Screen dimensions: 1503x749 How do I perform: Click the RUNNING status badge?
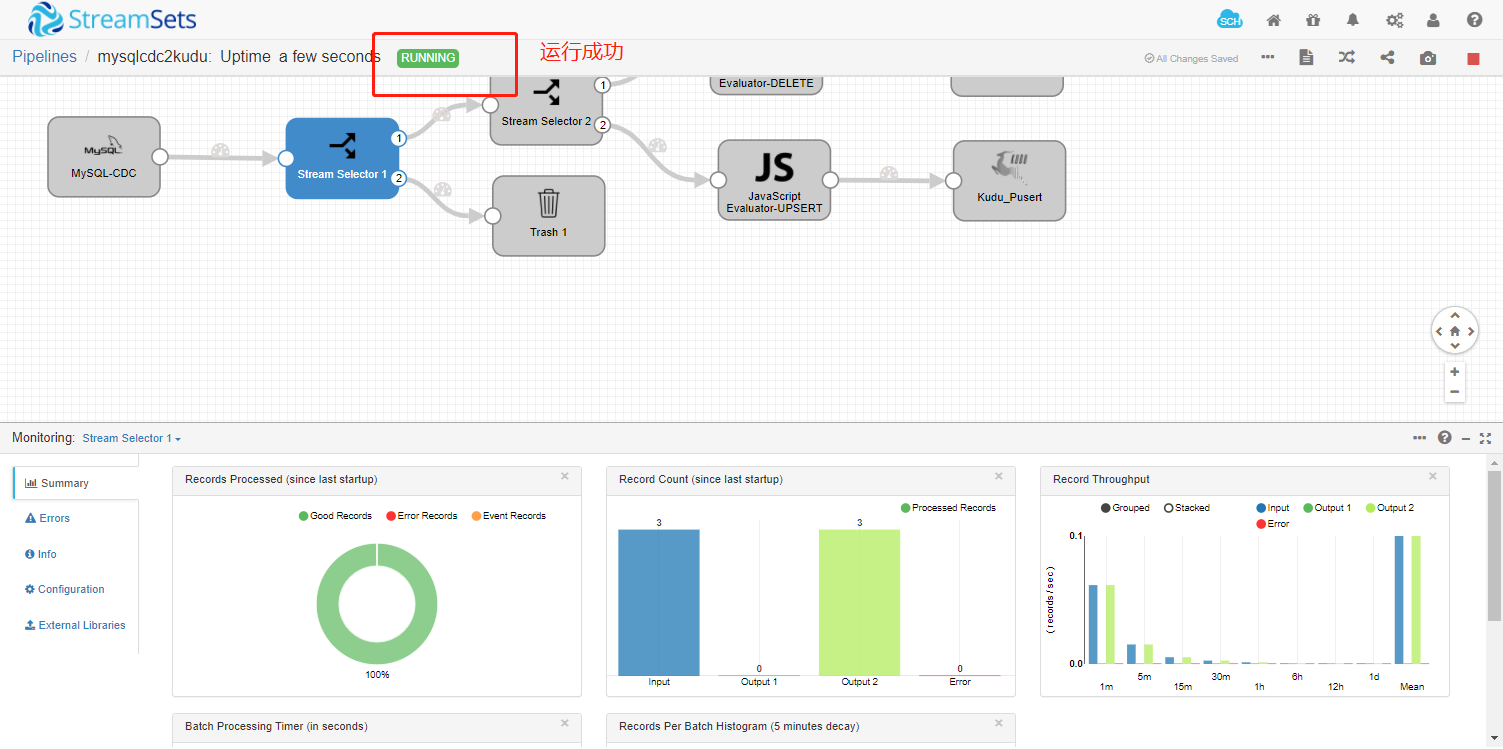point(428,58)
